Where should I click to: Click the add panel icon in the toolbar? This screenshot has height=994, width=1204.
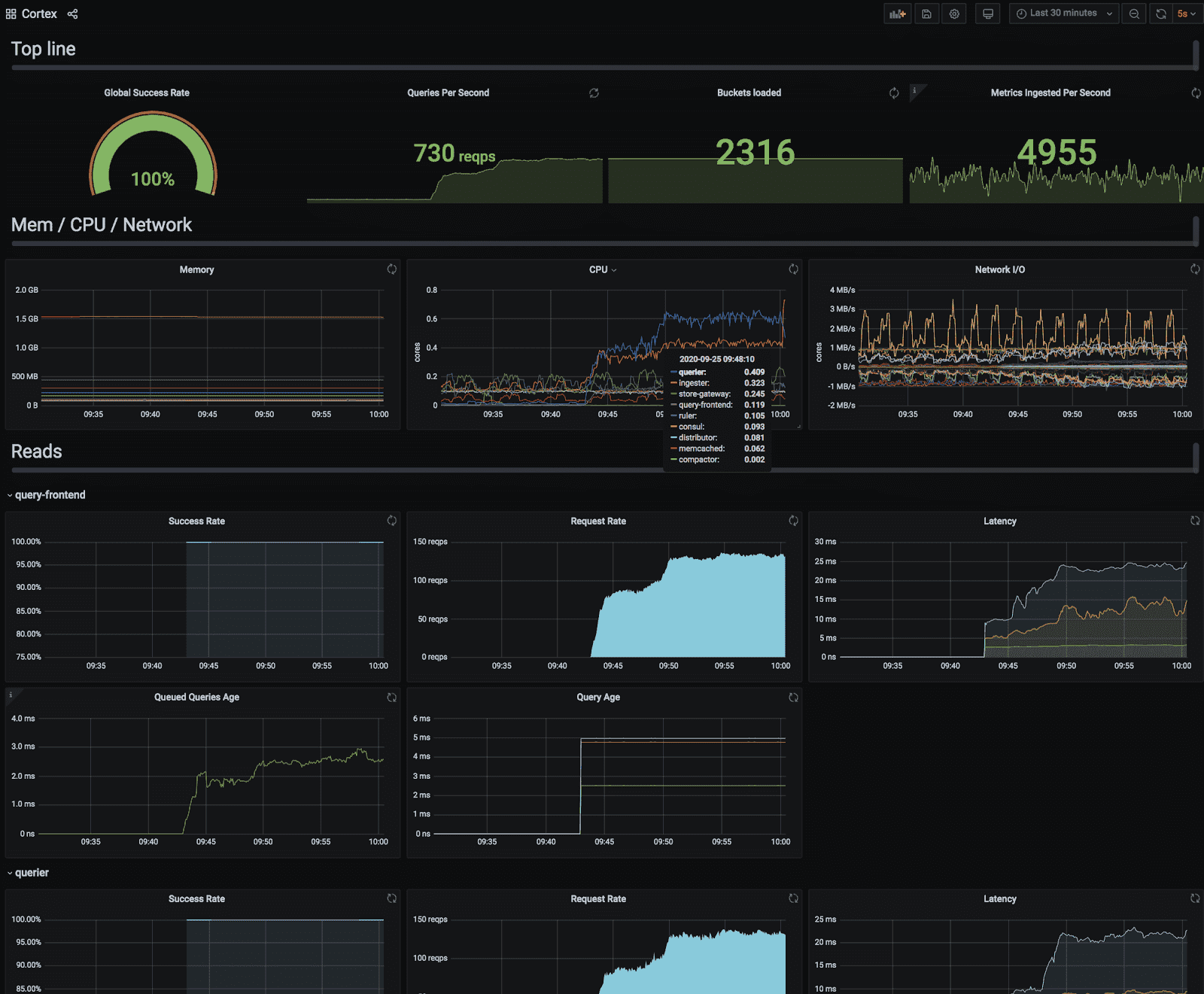pos(897,14)
